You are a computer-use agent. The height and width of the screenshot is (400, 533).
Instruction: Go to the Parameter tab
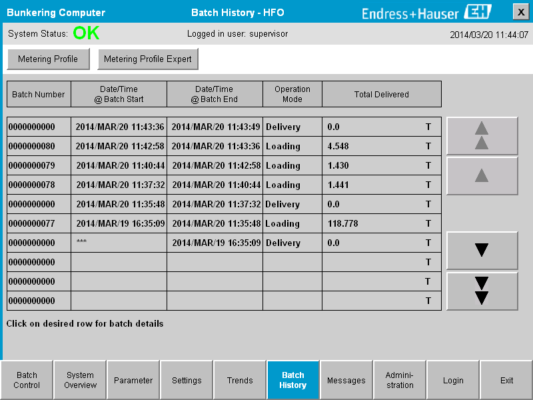(x=133, y=380)
